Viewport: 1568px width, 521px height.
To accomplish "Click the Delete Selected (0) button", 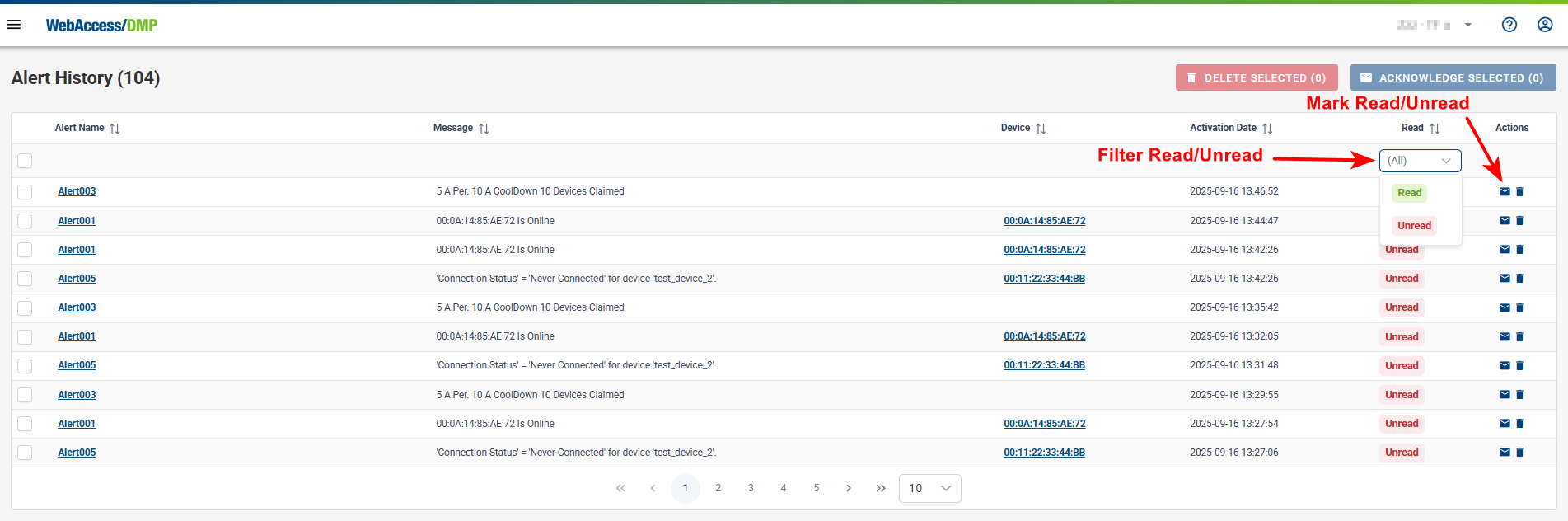I will coord(1256,77).
